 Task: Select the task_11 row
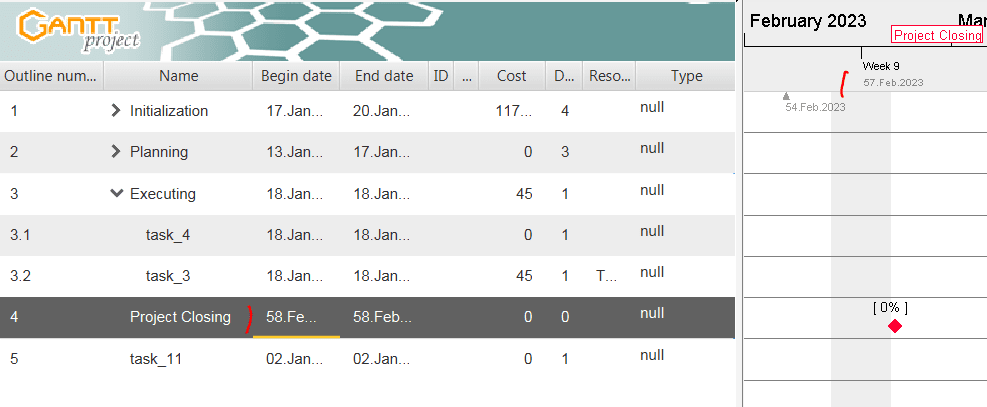156,358
